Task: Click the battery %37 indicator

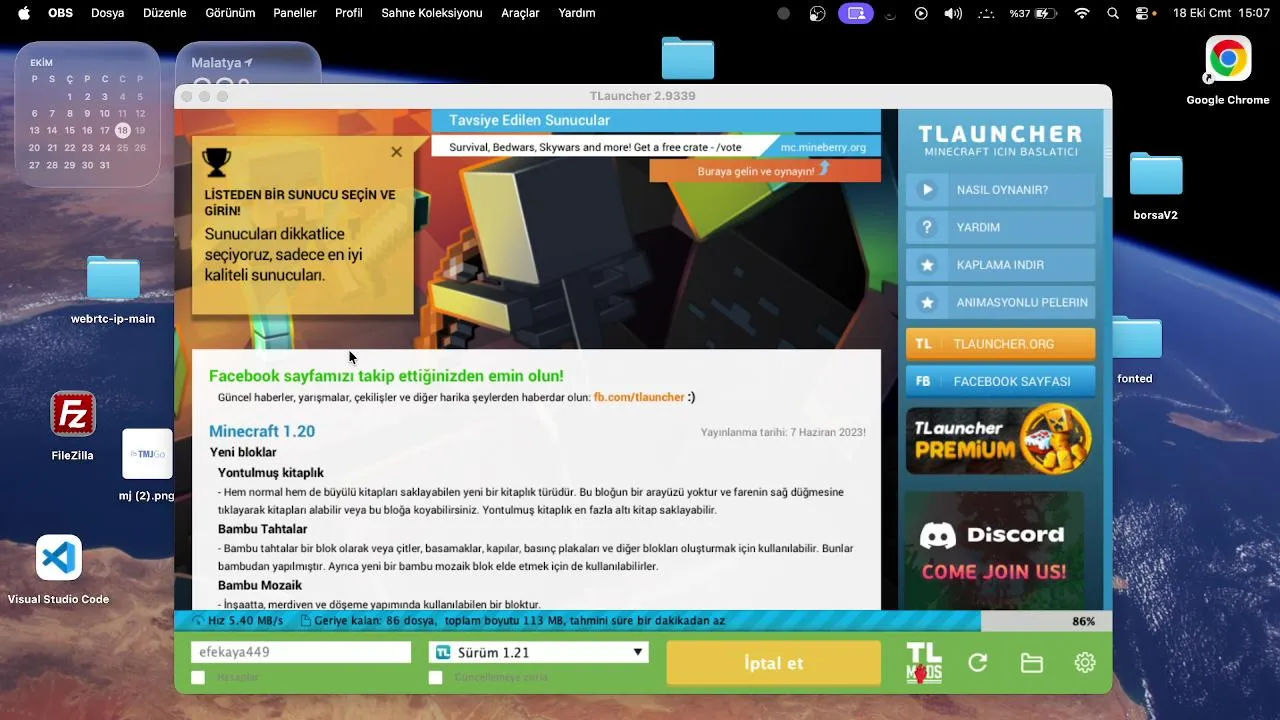Action: (1033, 13)
